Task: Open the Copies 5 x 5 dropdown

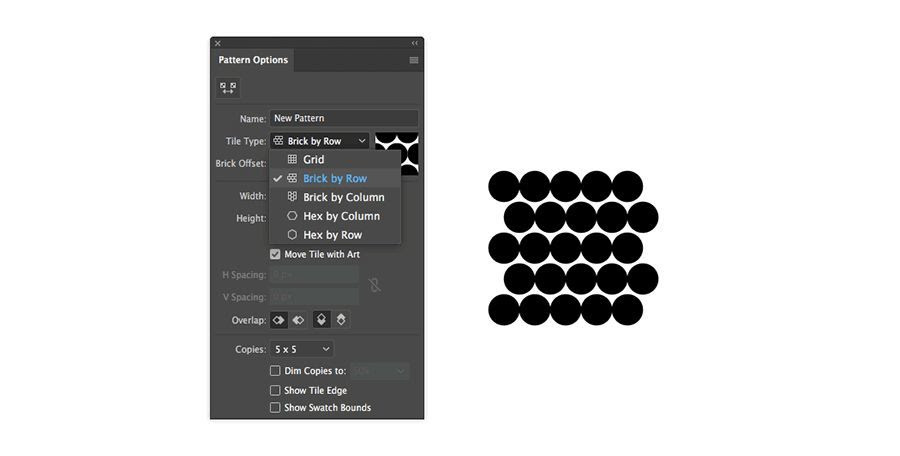Action: coord(302,349)
